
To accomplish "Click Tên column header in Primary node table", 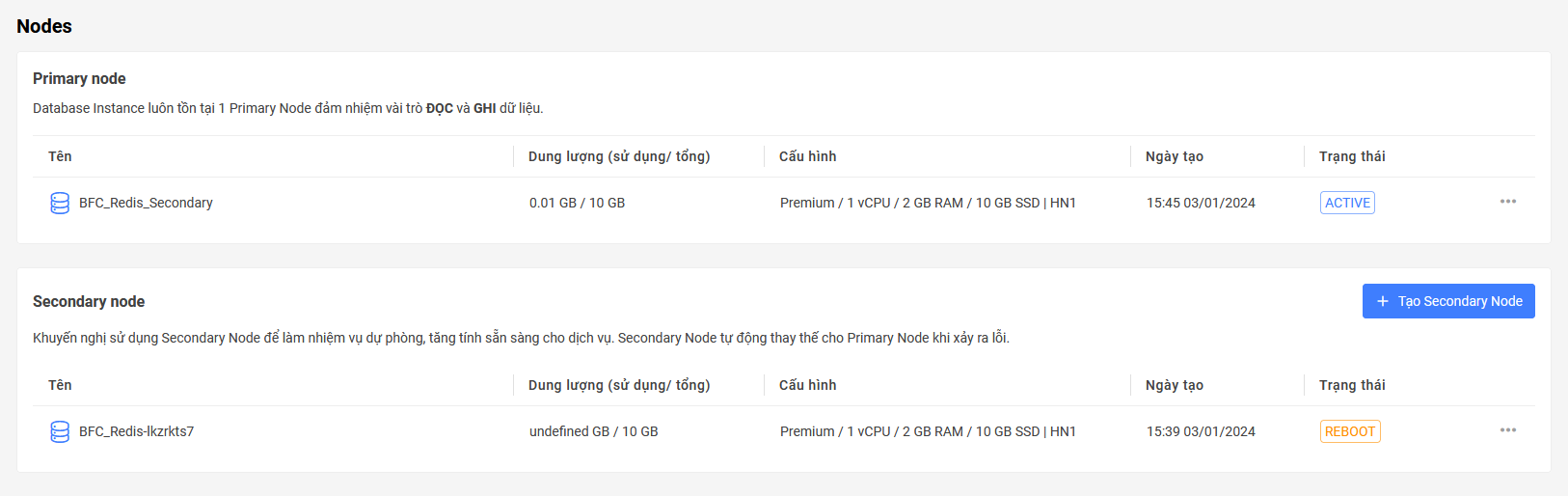I will pos(60,156).
